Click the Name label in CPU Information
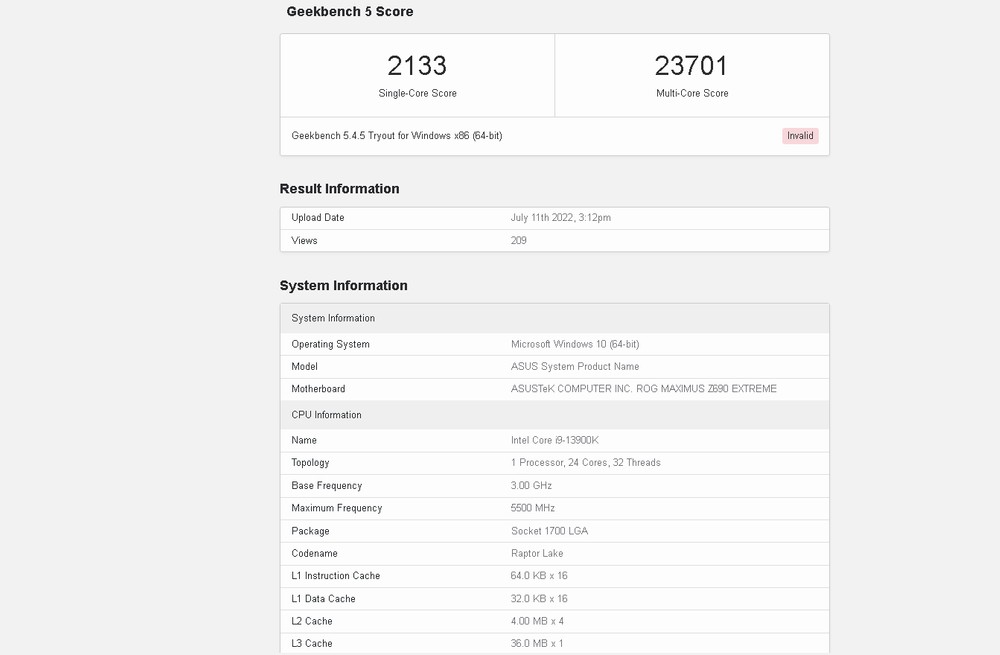The width and height of the screenshot is (1000, 655). point(304,440)
